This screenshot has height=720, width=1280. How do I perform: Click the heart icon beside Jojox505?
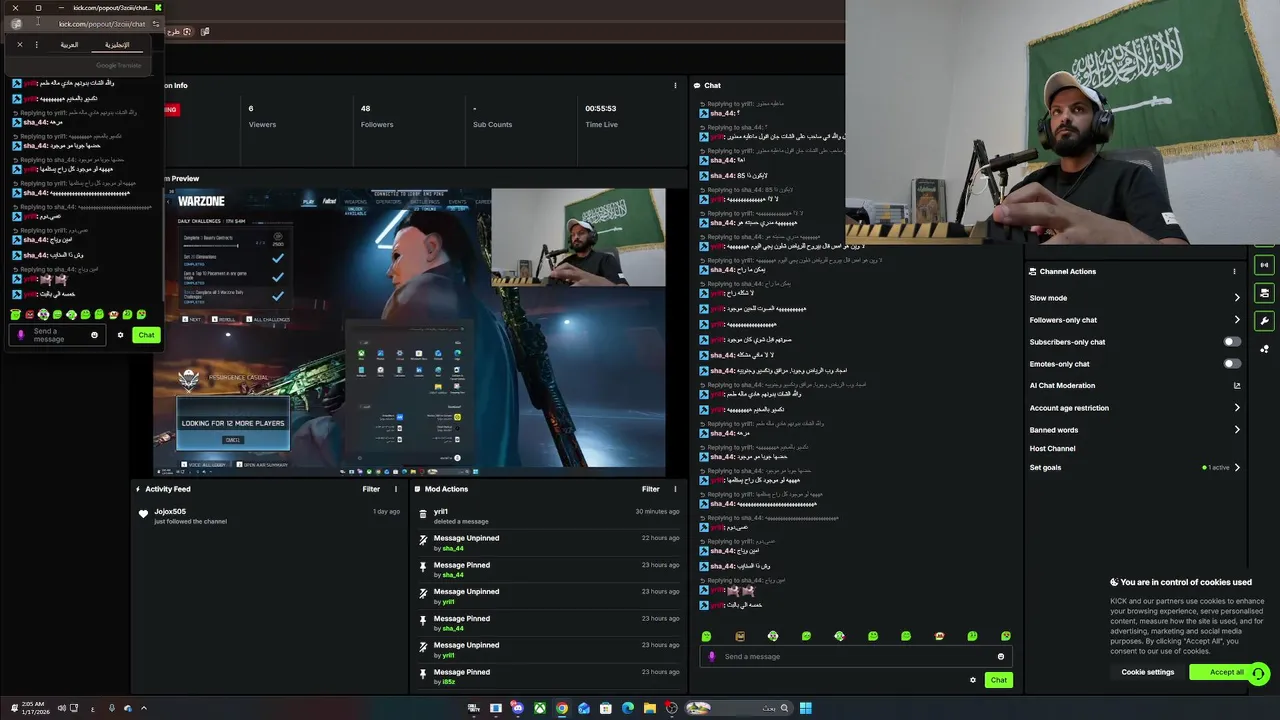pyautogui.click(x=144, y=514)
